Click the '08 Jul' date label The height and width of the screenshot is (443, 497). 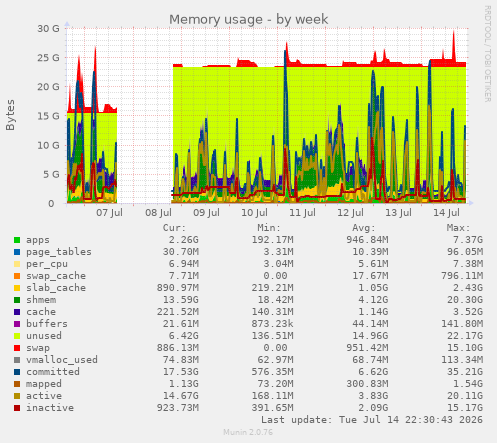[158, 213]
